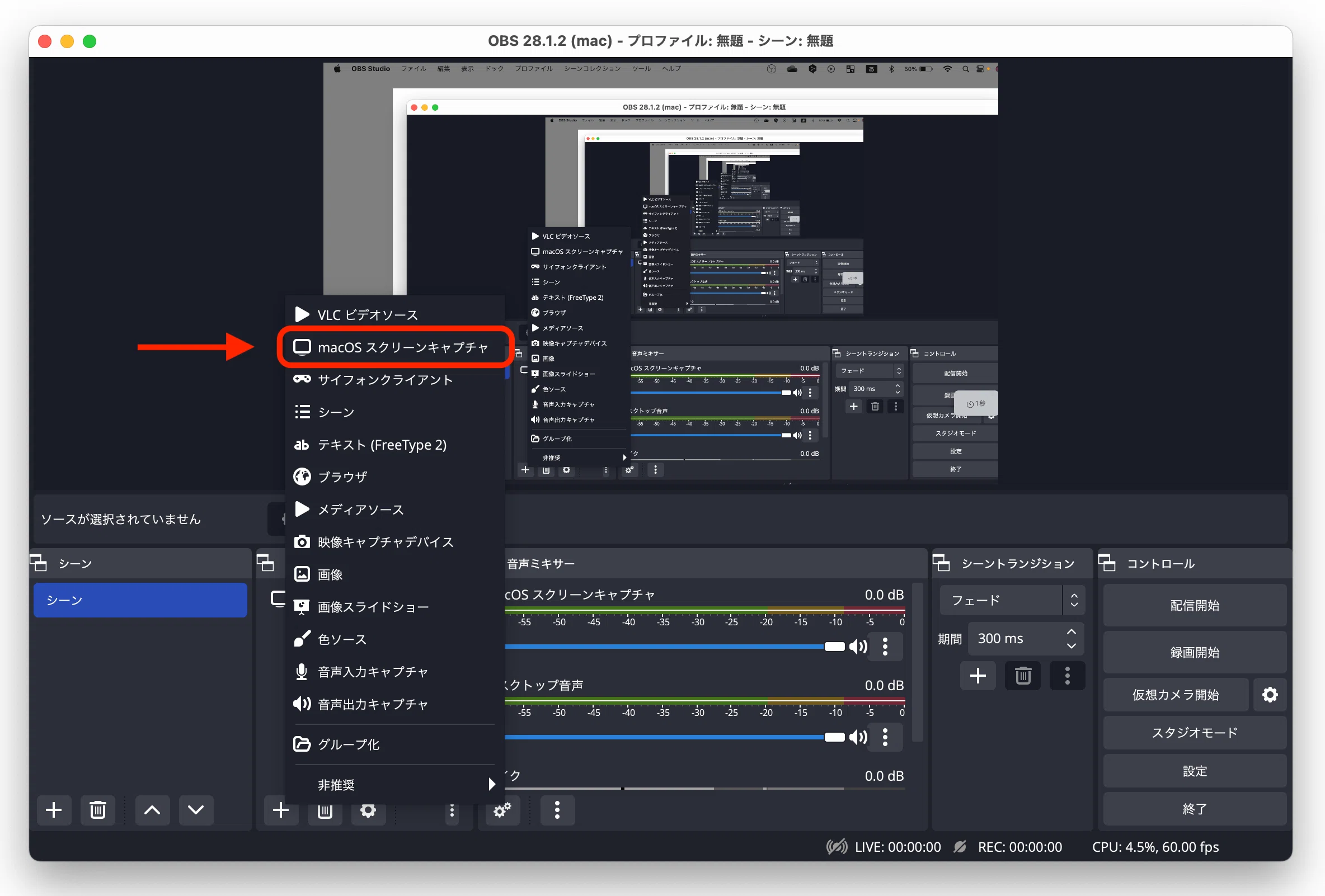
Task: Open the フェード transition dropdown
Action: click(x=1012, y=600)
